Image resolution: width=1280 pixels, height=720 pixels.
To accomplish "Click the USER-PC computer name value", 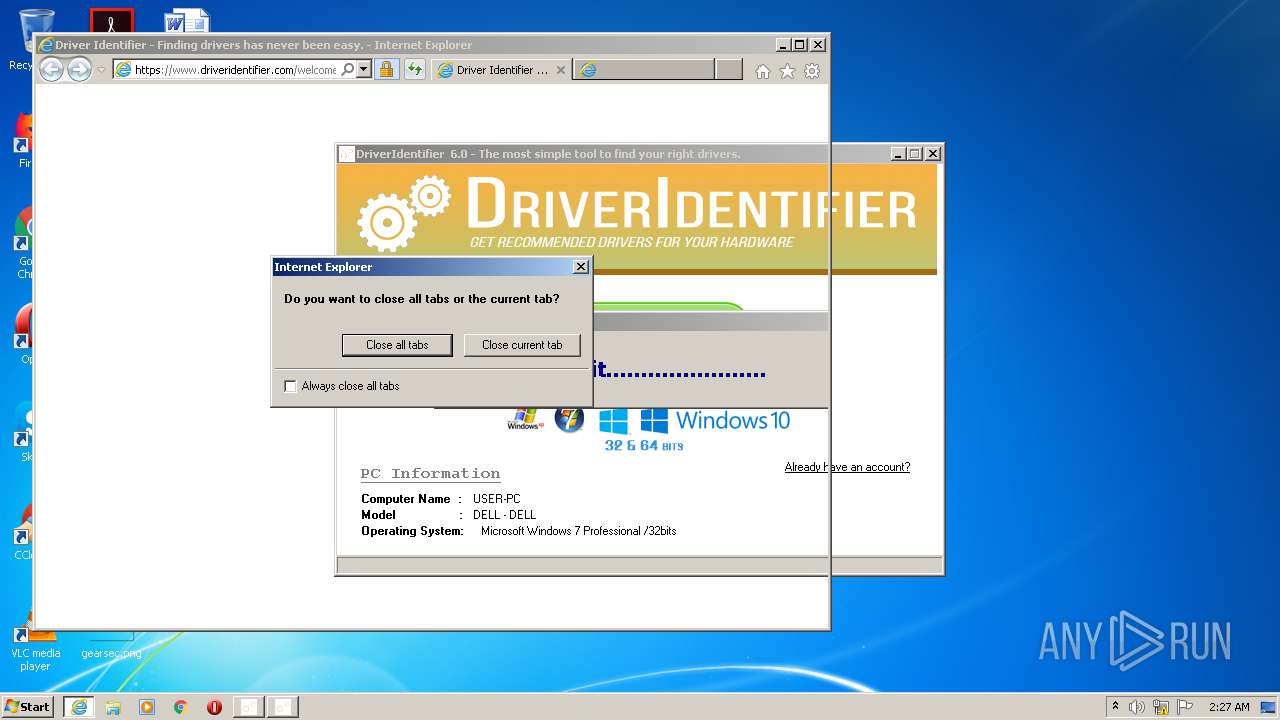I will point(496,499).
